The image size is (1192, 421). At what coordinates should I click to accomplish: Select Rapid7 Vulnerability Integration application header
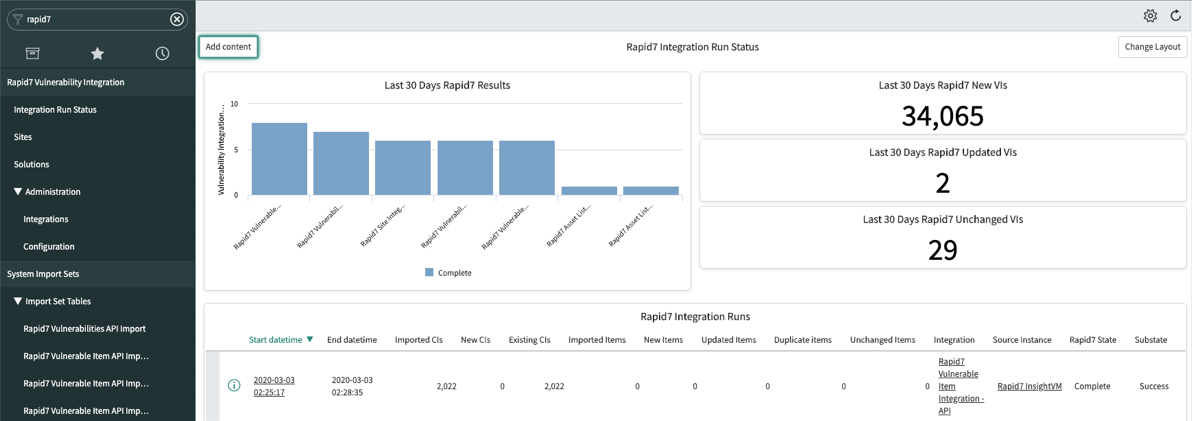pyautogui.click(x=65, y=82)
